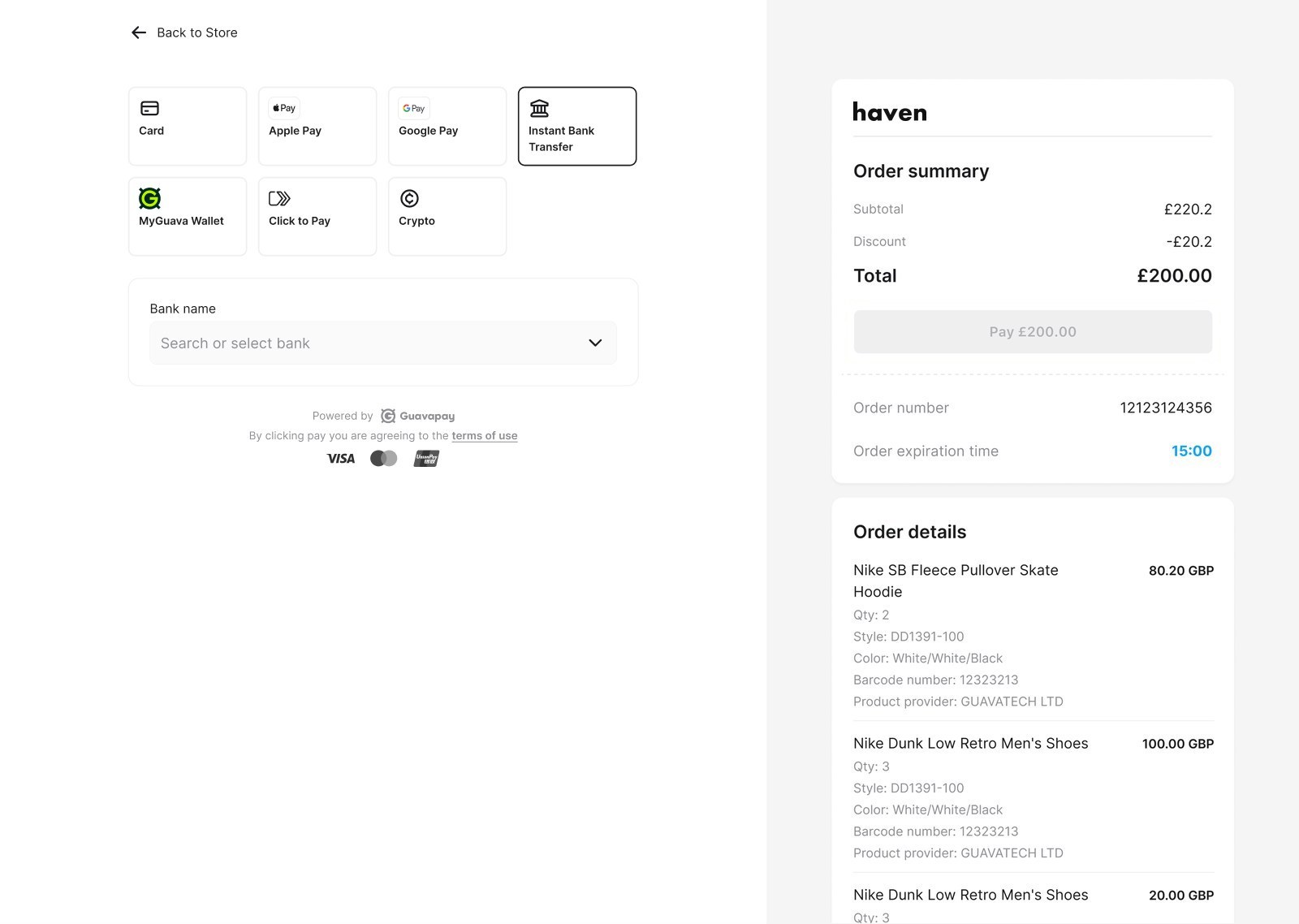
Task: Pick MyGuava Wallet payment method
Action: [188, 217]
